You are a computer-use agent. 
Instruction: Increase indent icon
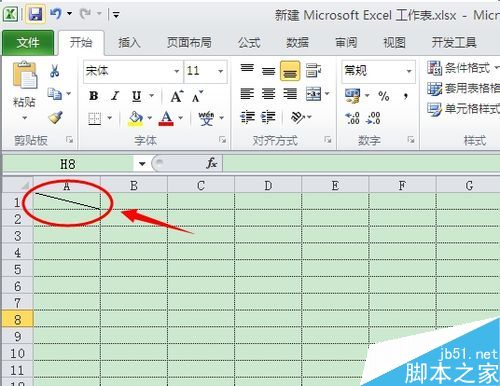(x=268, y=117)
